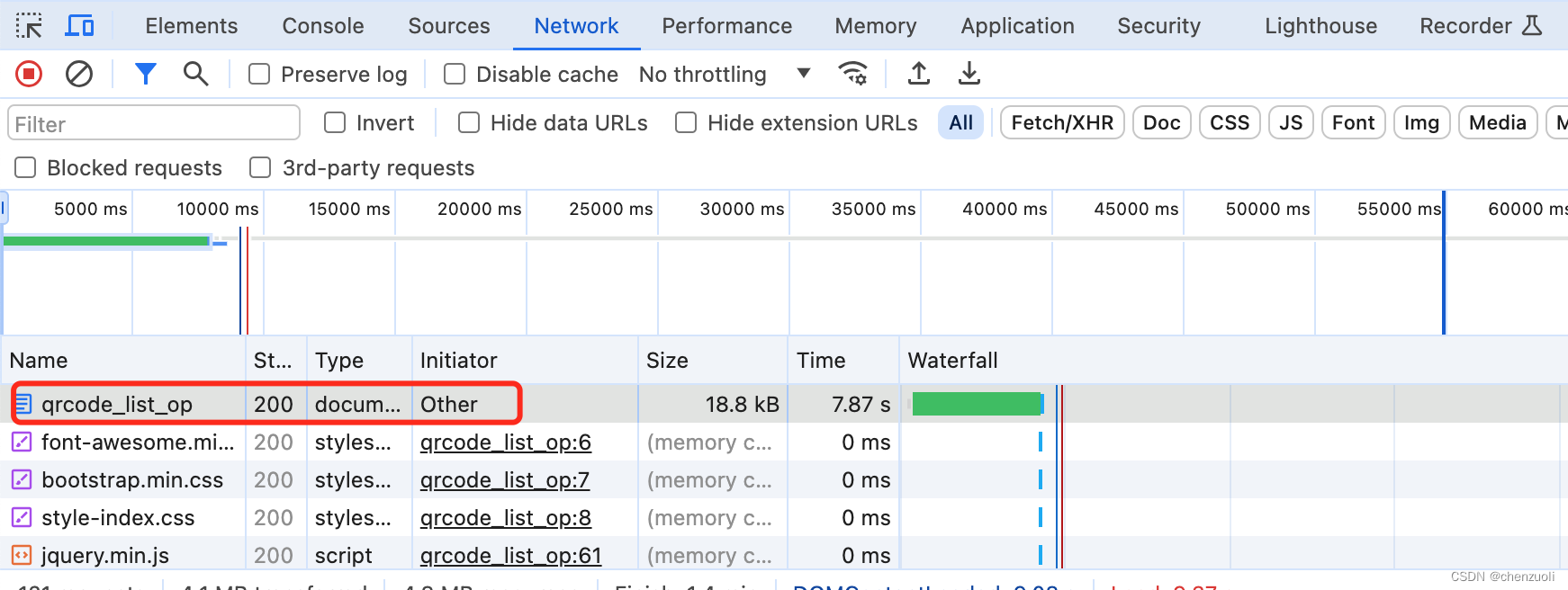The width and height of the screenshot is (1568, 590).
Task: Click the green overview bar in timeline
Action: 106,241
